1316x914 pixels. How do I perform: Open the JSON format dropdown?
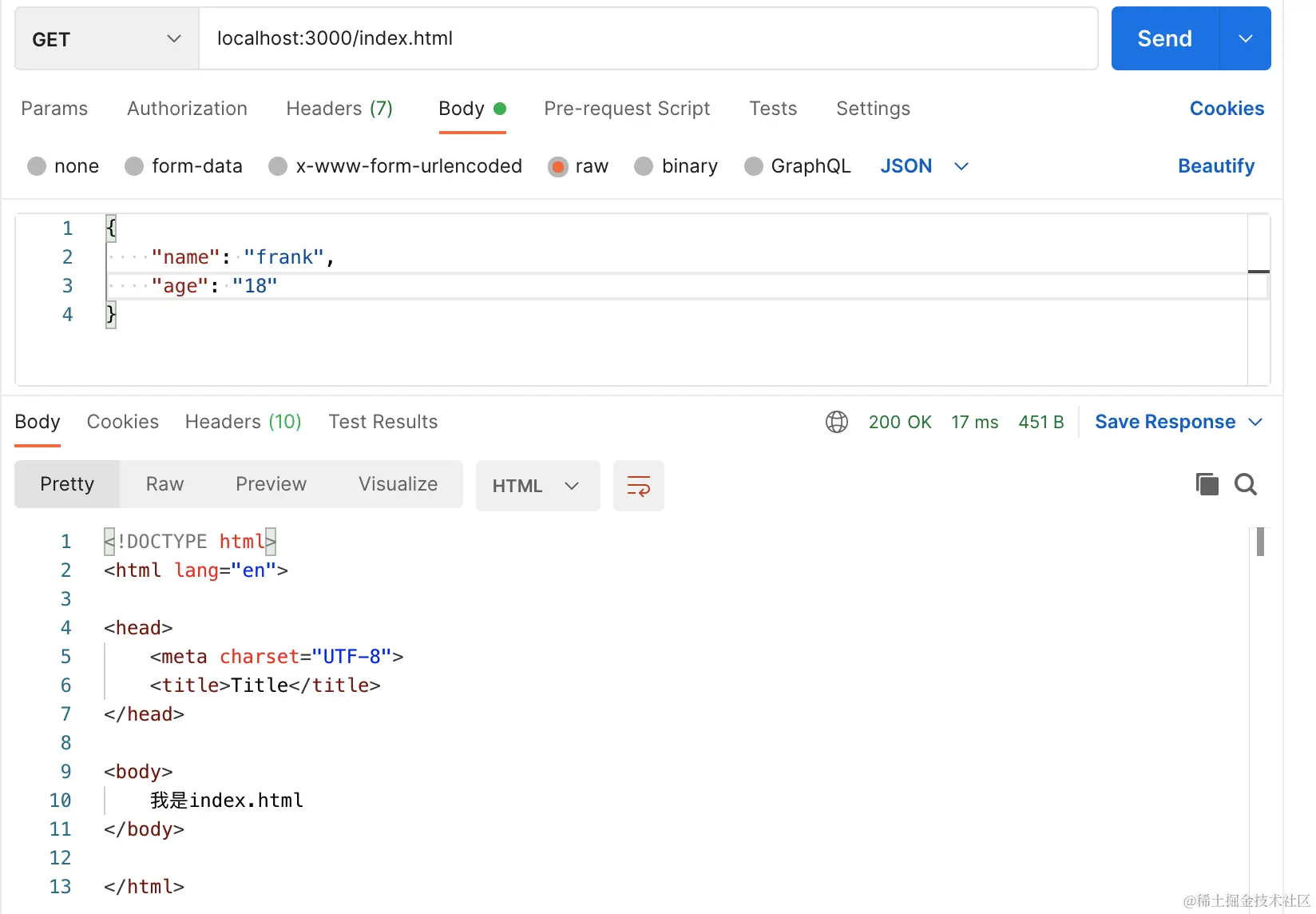[x=924, y=166]
